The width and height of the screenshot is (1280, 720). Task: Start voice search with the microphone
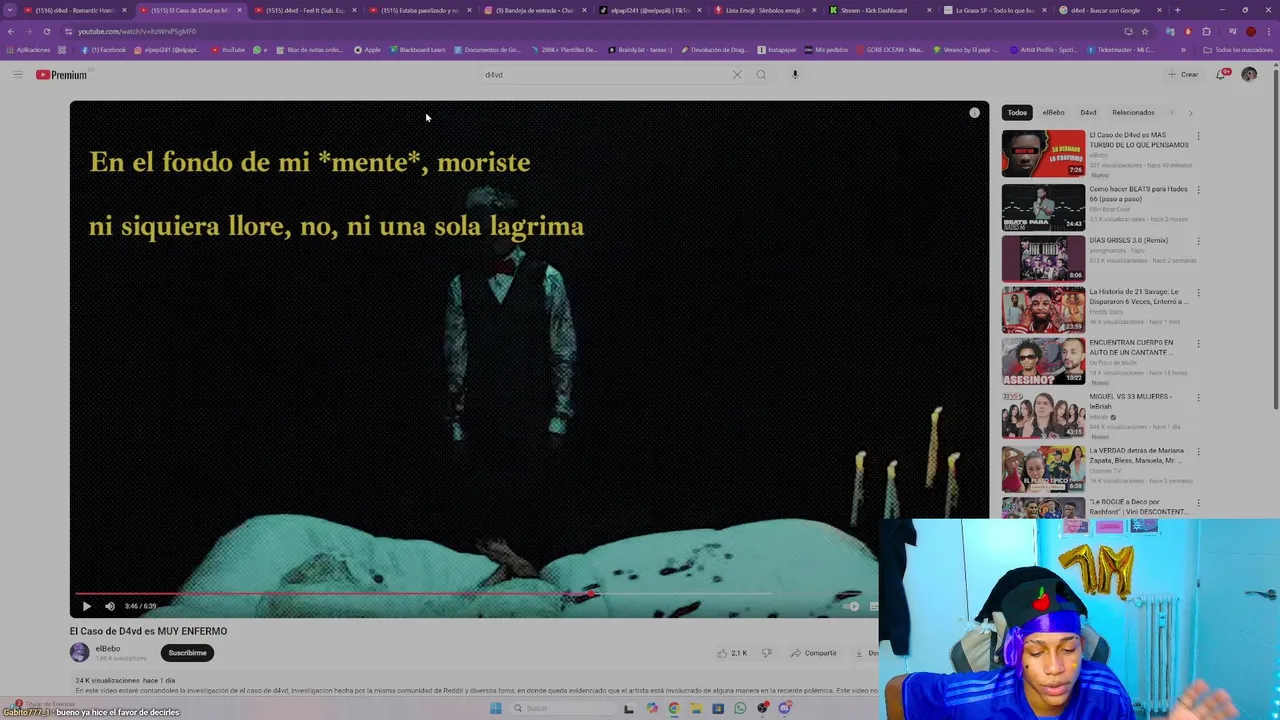coord(795,75)
